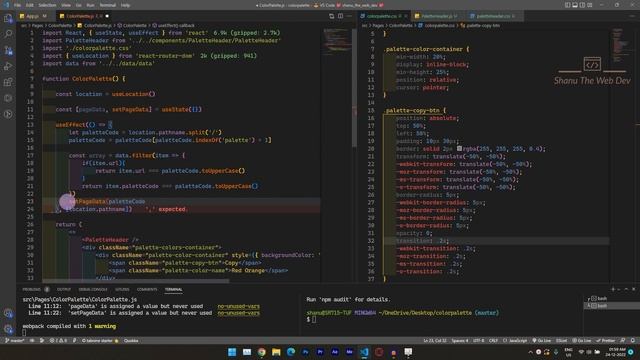
Task: Toggle Panel layout icon in title bar
Action: [575, 5]
